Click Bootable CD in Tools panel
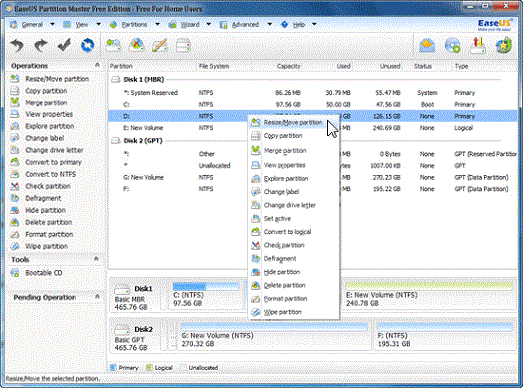 [x=44, y=273]
